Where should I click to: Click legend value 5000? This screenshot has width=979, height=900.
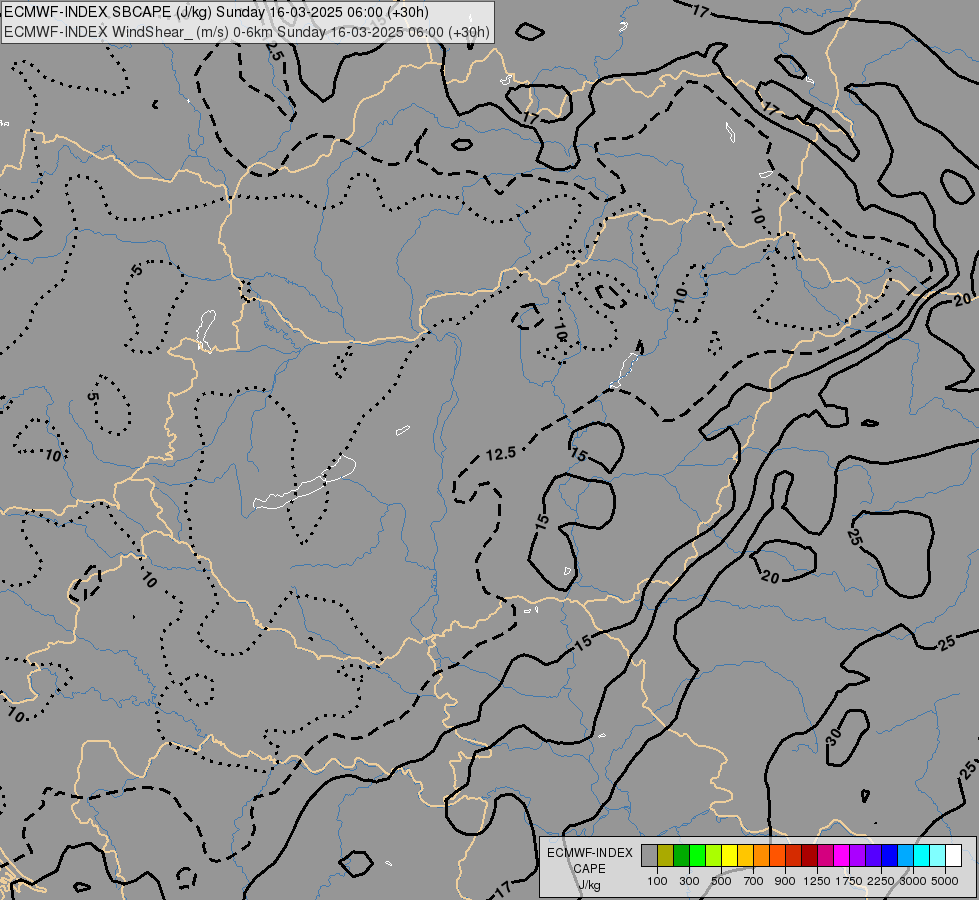[x=945, y=881]
